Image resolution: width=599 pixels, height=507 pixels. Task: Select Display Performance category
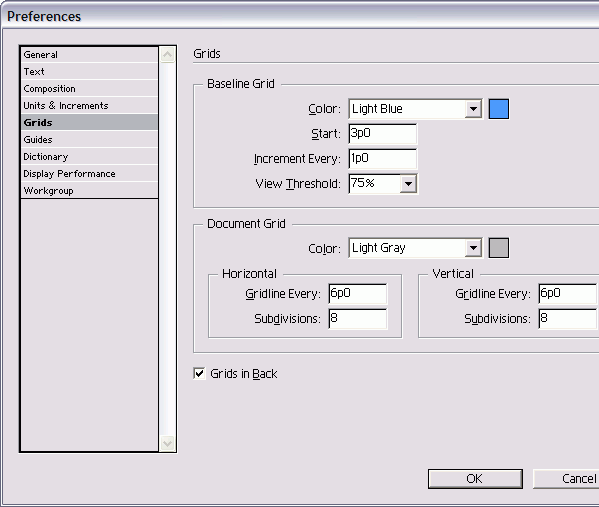89,173
